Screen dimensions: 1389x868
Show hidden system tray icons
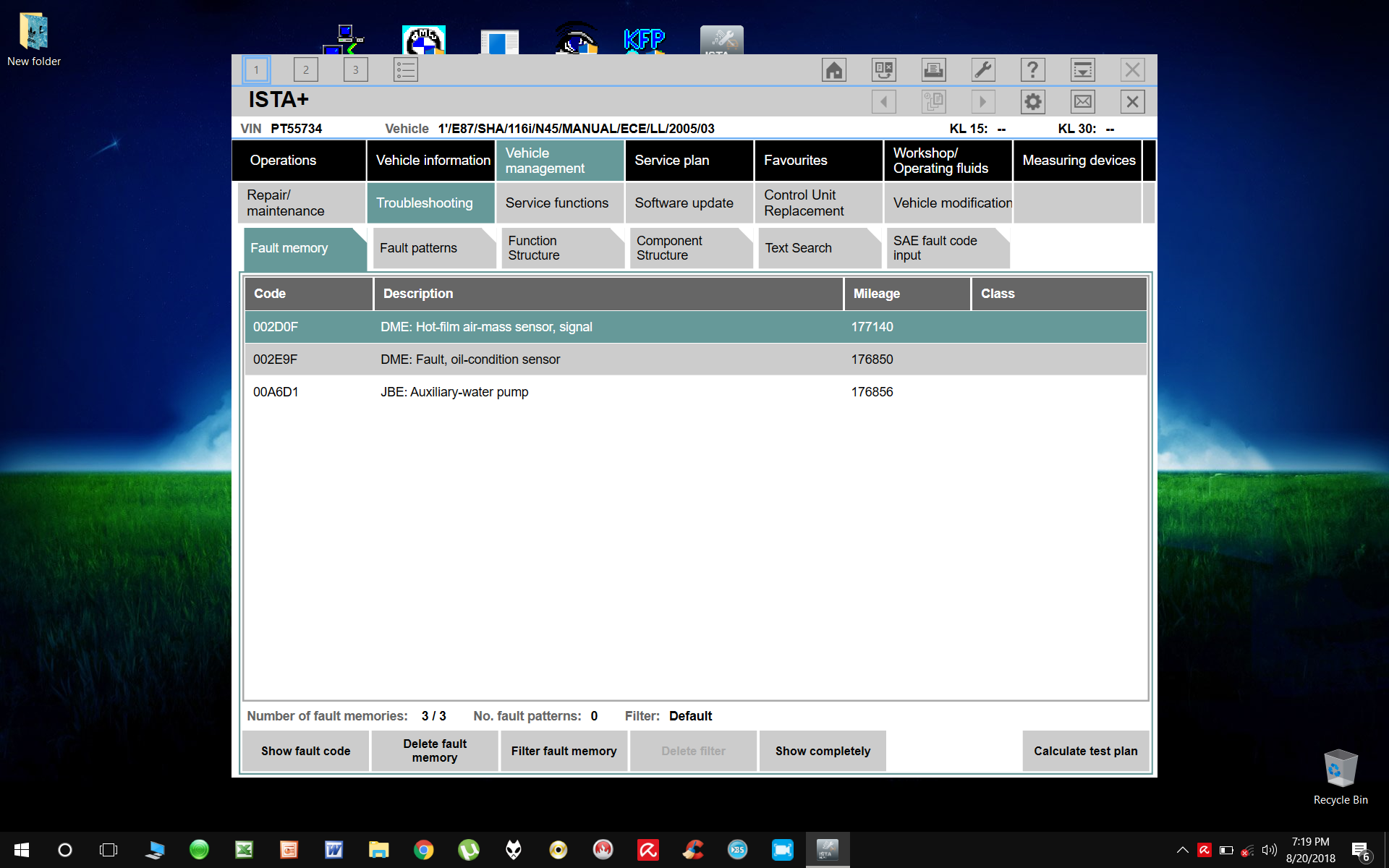(x=1182, y=850)
